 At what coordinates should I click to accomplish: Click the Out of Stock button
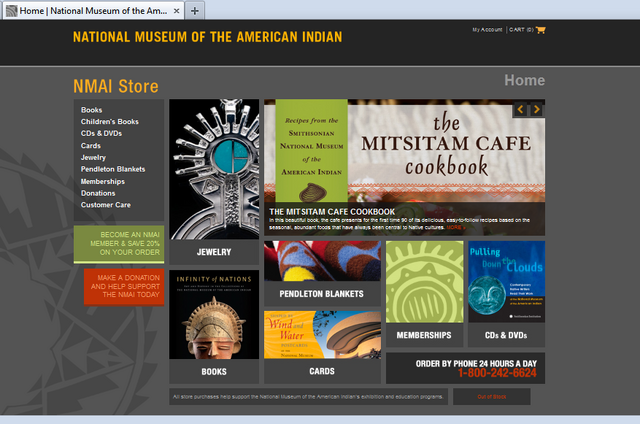[x=491, y=397]
